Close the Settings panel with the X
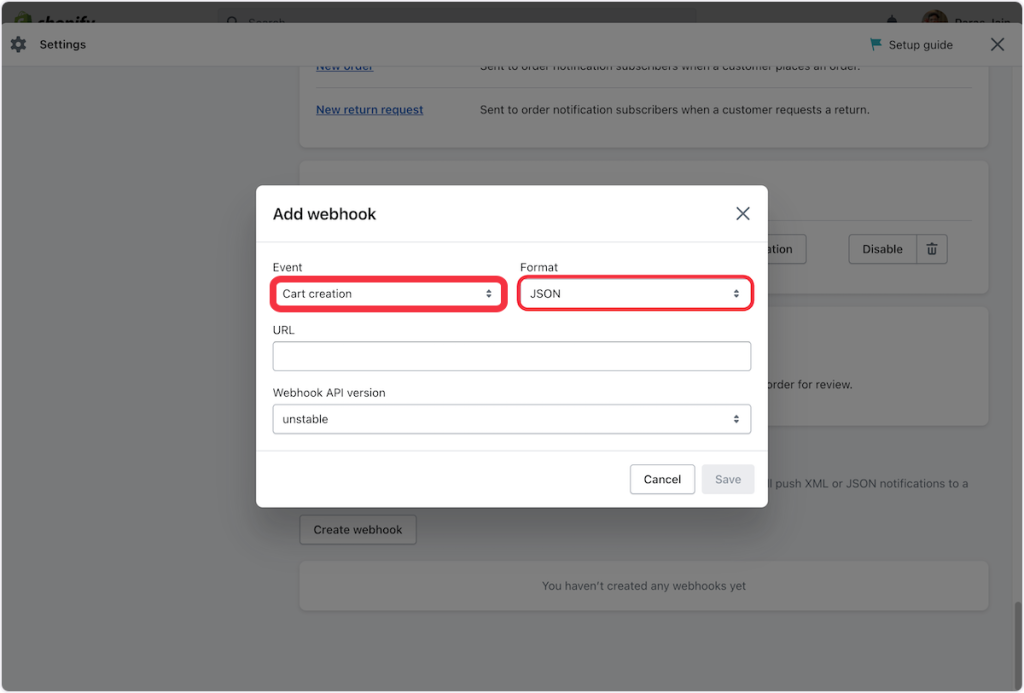Viewport: 1024px width, 693px height. click(997, 45)
